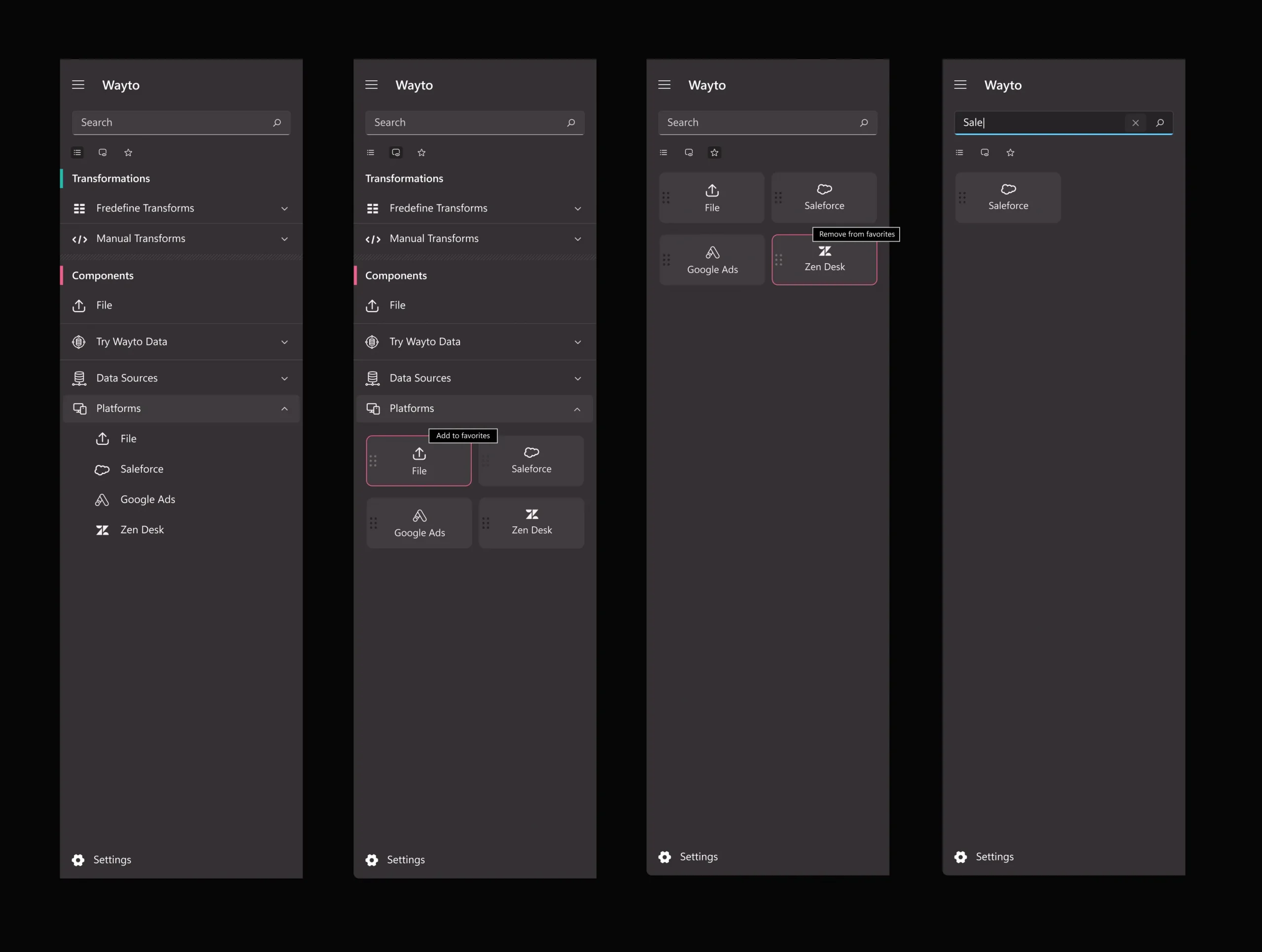Focus Search field in third panel
Viewport: 1262px width, 952px height.
768,123
